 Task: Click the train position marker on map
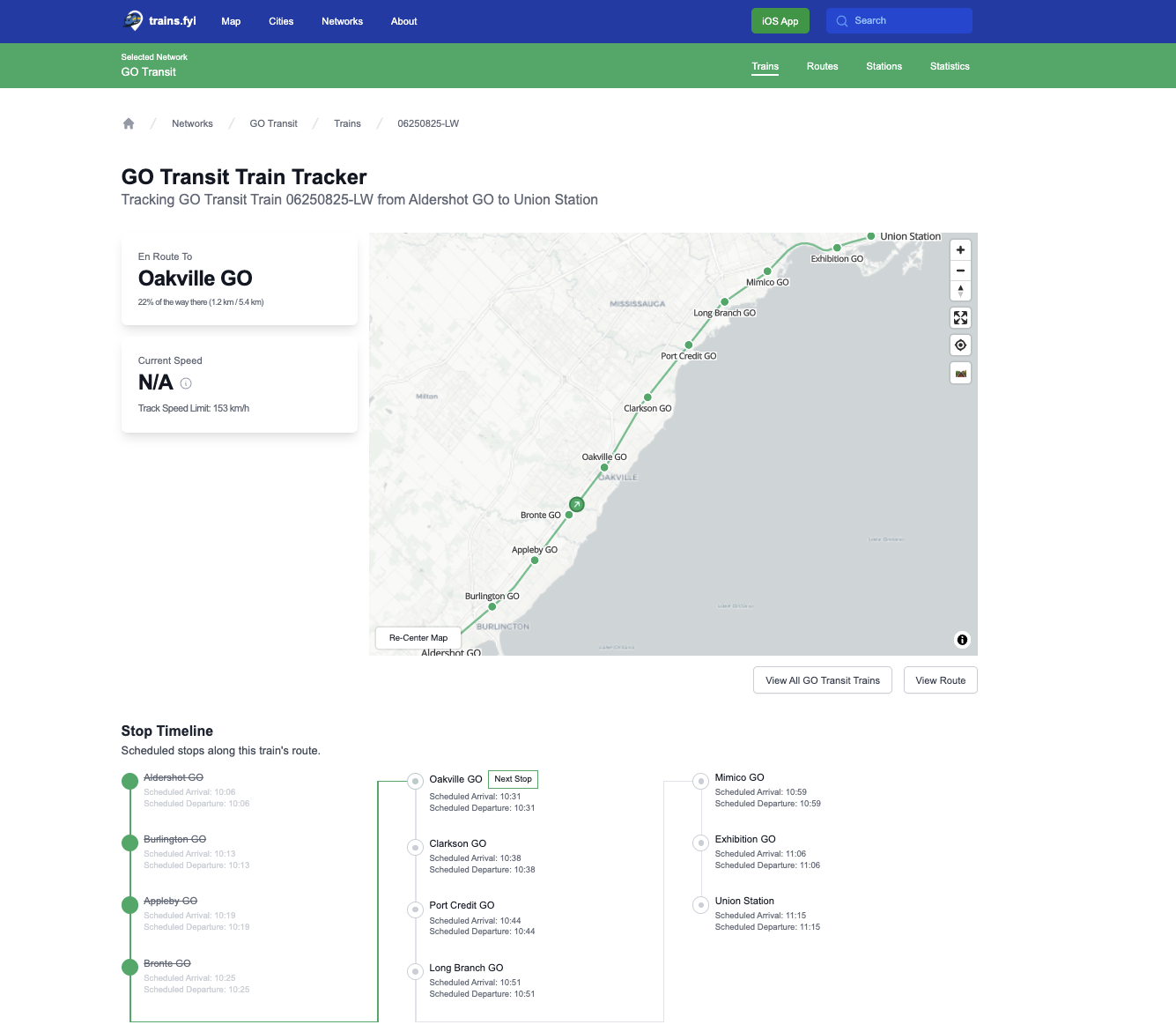tap(576, 504)
